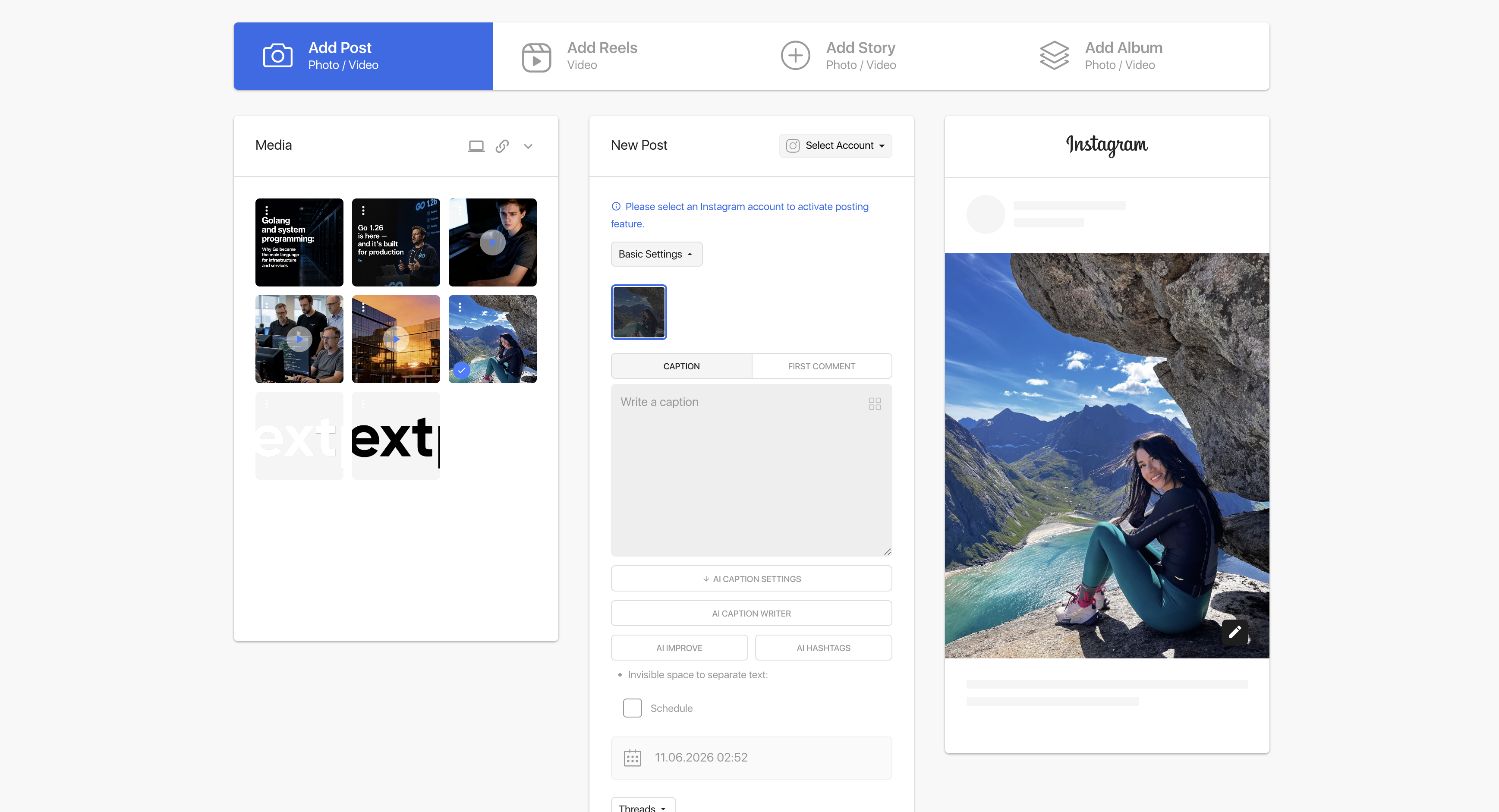Upload media from computer via laptop icon

(476, 146)
